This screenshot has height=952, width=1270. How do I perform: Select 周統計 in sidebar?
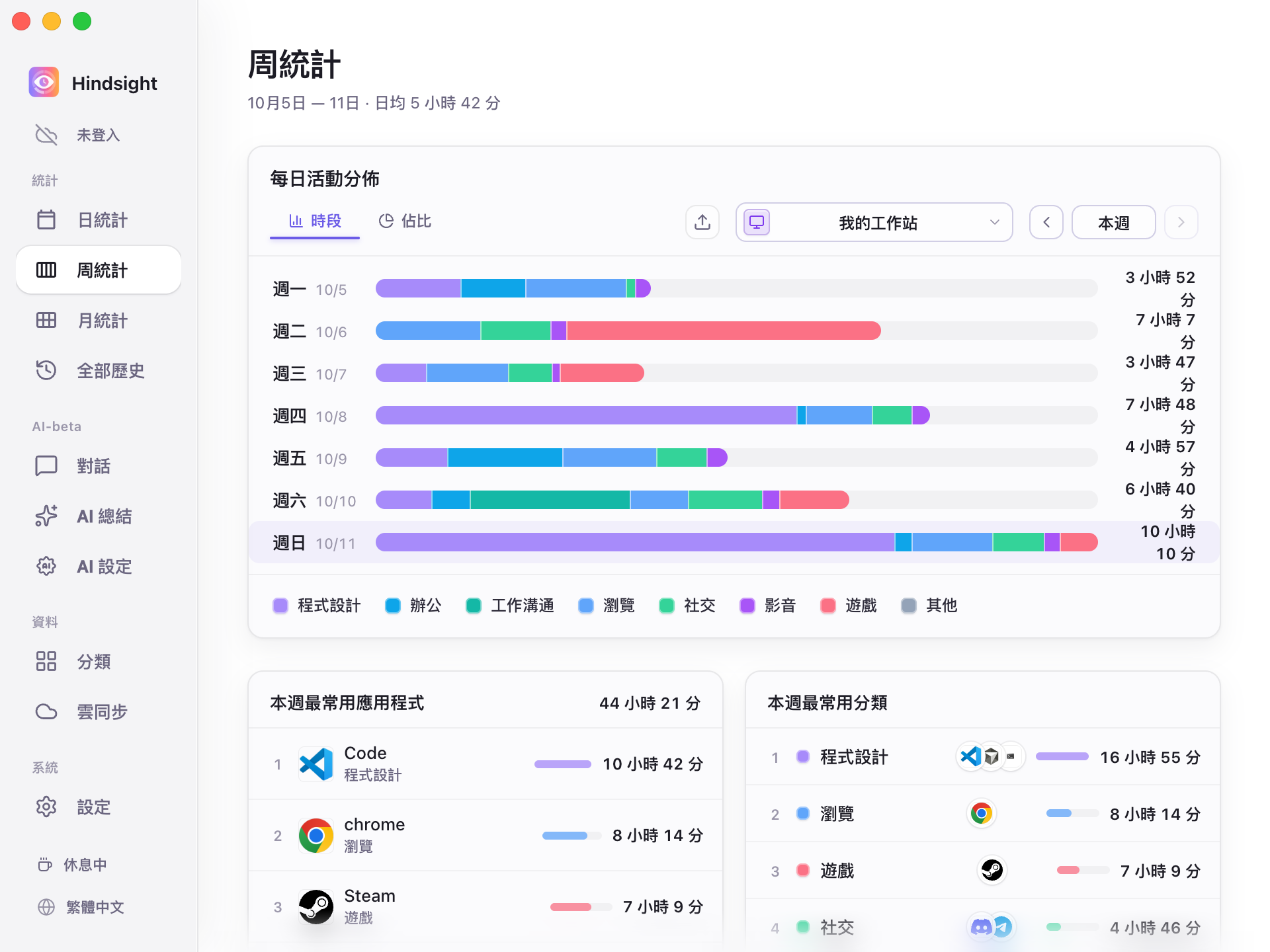(x=99, y=270)
